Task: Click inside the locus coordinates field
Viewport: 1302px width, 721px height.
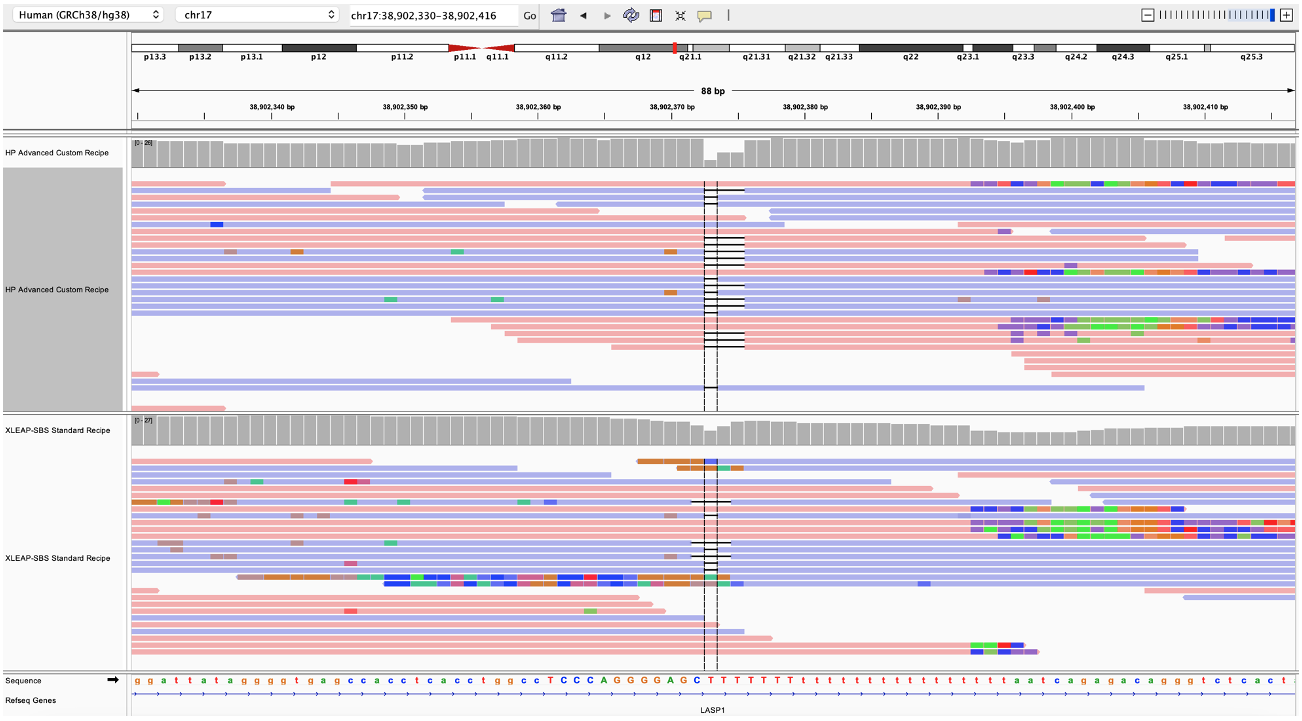Action: [432, 16]
